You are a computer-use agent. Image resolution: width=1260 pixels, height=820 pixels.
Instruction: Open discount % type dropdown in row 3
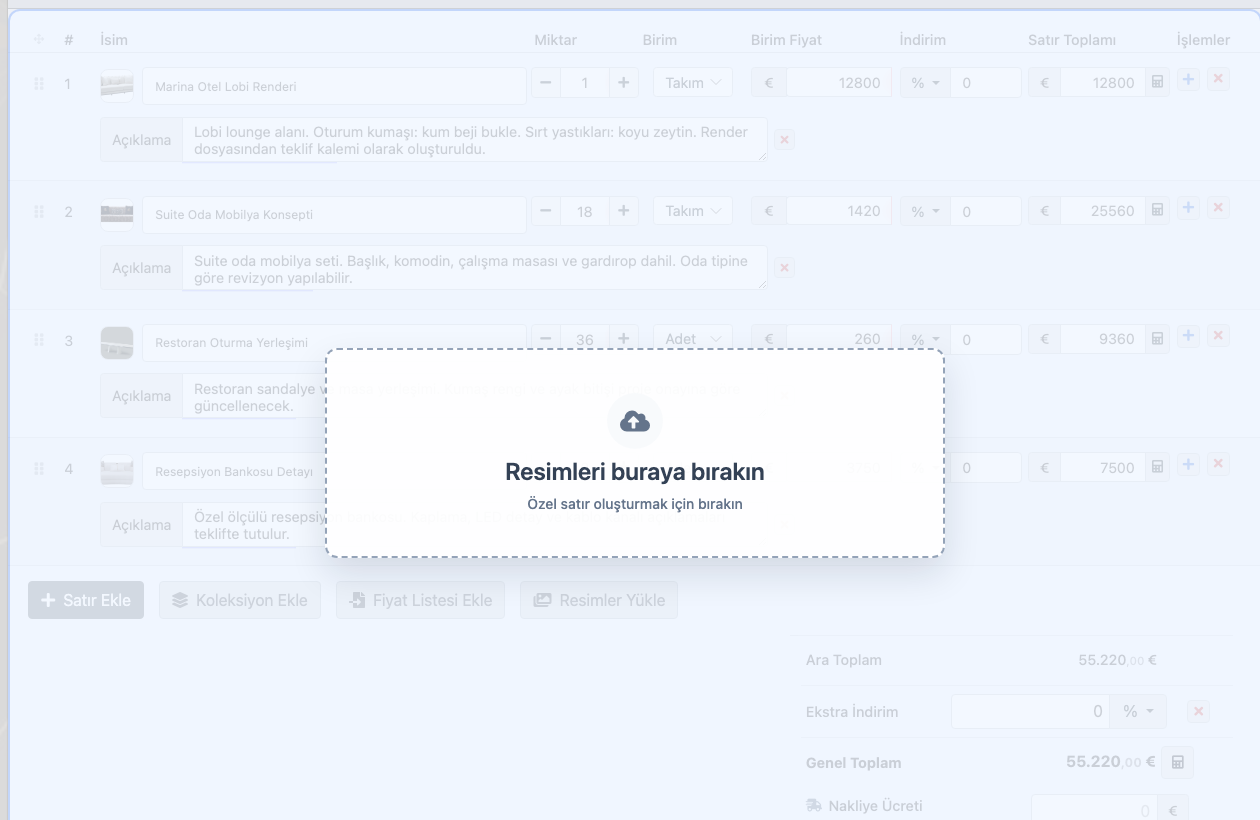click(925, 338)
